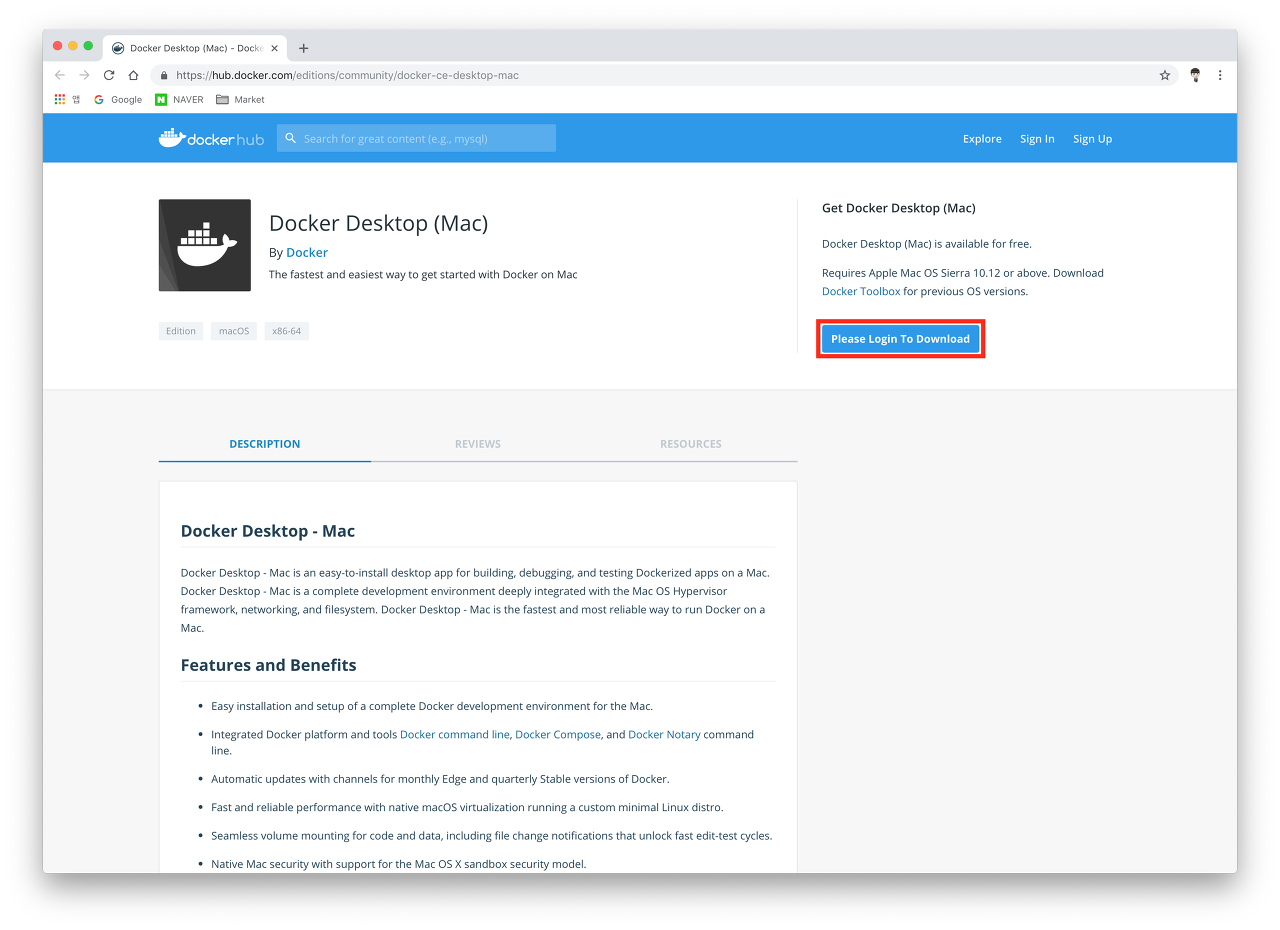The width and height of the screenshot is (1280, 930).
Task: Open the Apps grid in bookmarks bar
Action: point(60,99)
